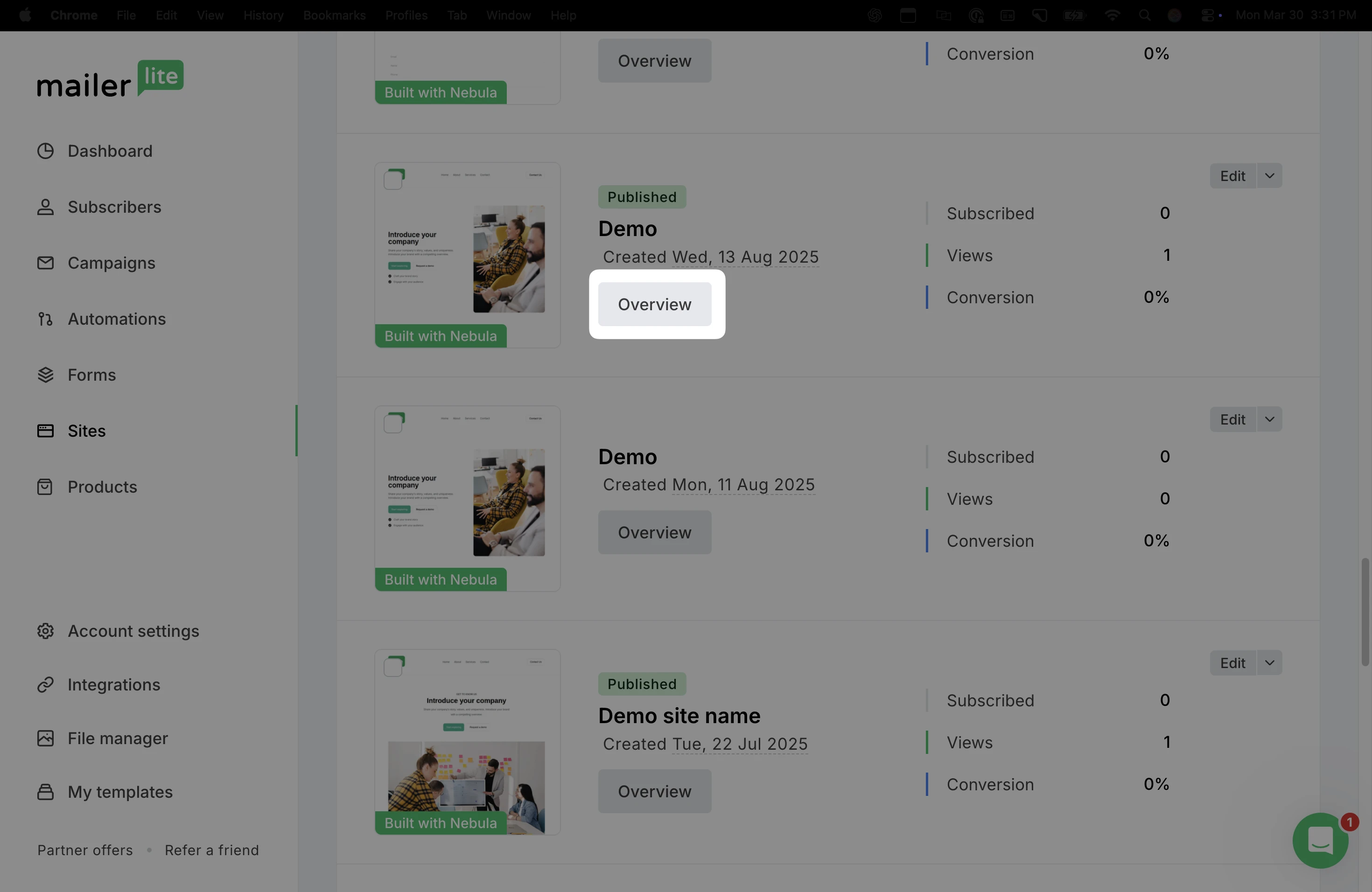1372x892 pixels.
Task: Click the Integrations link icon
Action: pos(46,684)
